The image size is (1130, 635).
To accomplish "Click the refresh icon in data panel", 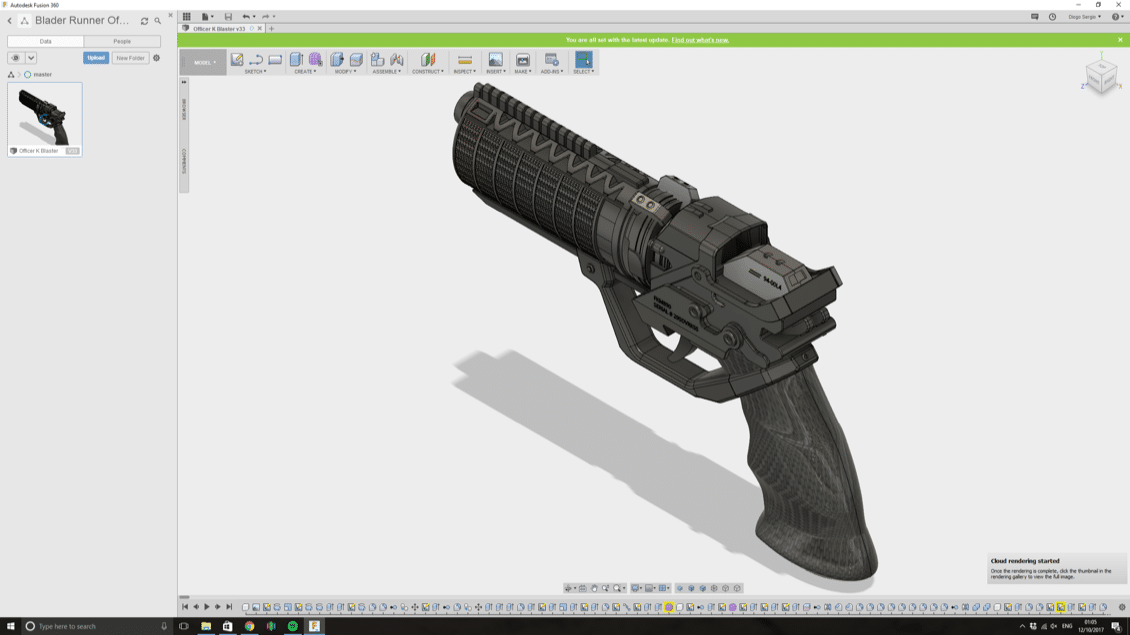I will (144, 21).
